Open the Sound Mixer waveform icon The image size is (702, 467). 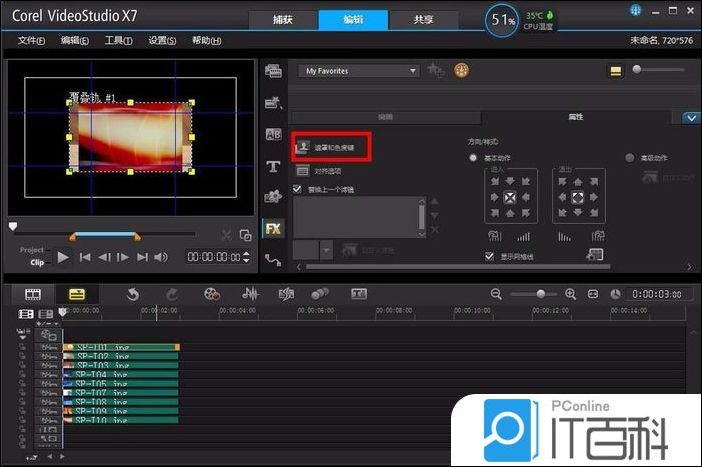tap(250, 294)
